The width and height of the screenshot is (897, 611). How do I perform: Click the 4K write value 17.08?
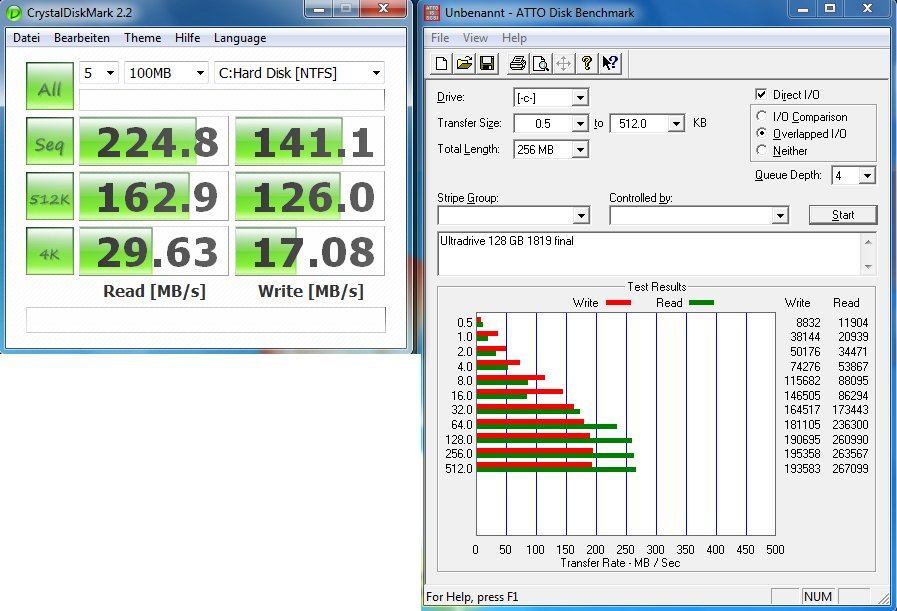pos(310,251)
